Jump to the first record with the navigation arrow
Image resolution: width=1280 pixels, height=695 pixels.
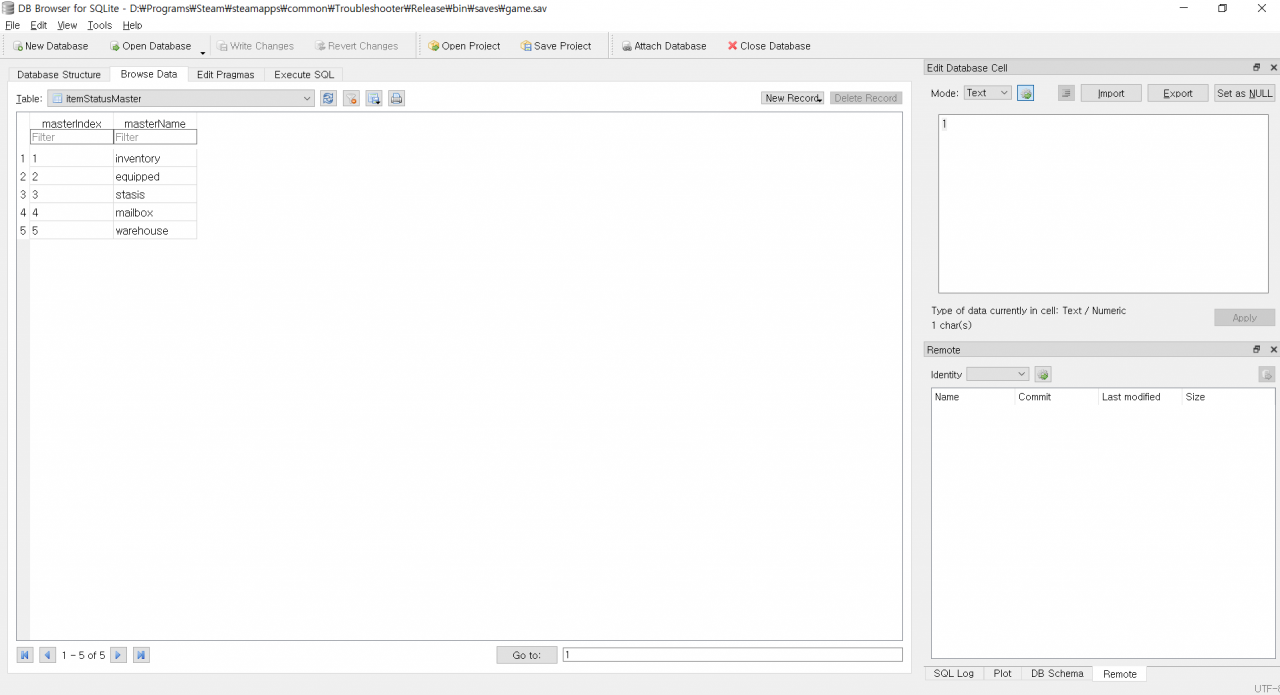tap(25, 655)
